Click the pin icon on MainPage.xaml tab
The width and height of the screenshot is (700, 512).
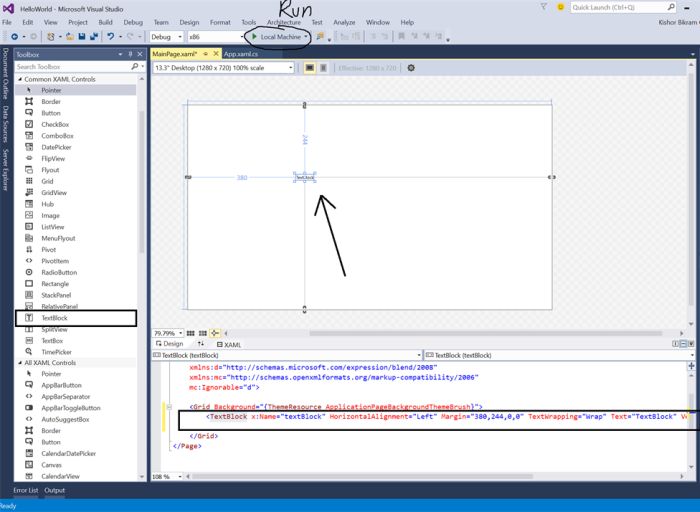click(x=206, y=54)
